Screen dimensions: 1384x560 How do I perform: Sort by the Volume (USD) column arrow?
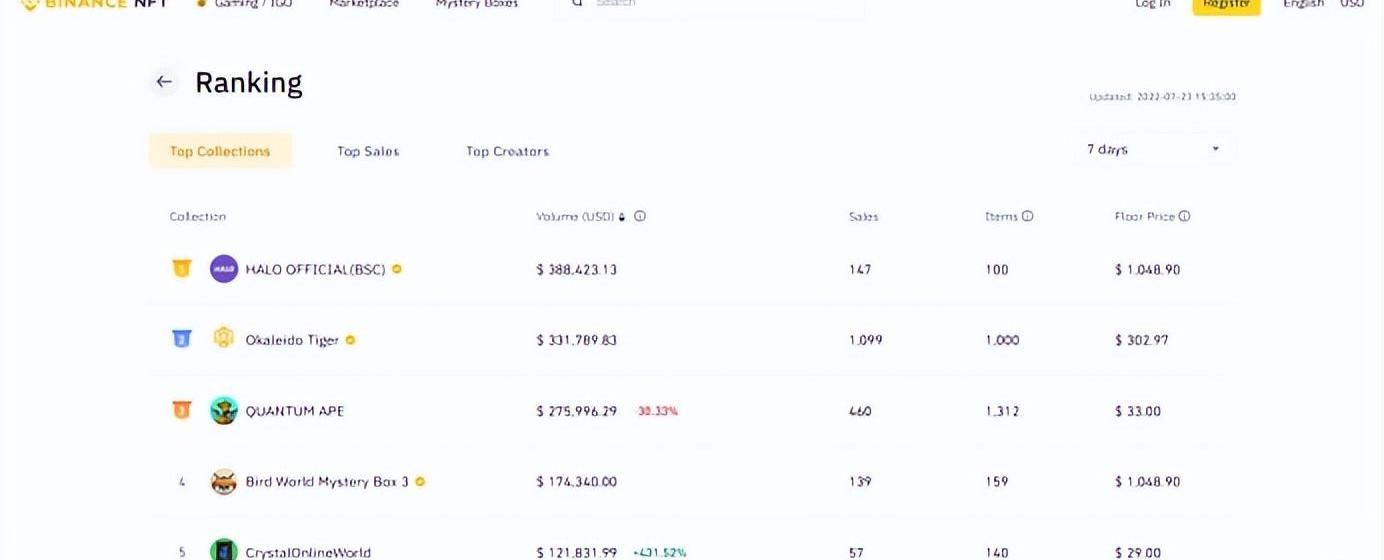pos(622,216)
